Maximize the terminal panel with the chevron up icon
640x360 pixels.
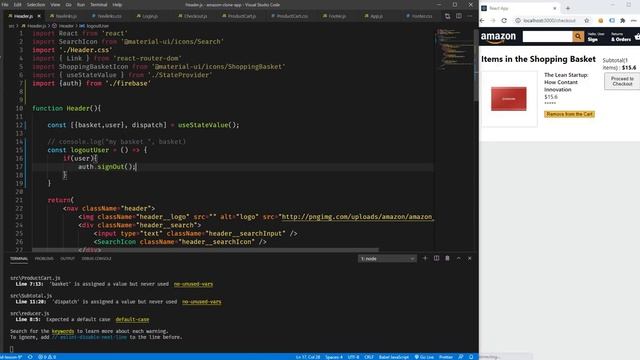tap(458, 258)
